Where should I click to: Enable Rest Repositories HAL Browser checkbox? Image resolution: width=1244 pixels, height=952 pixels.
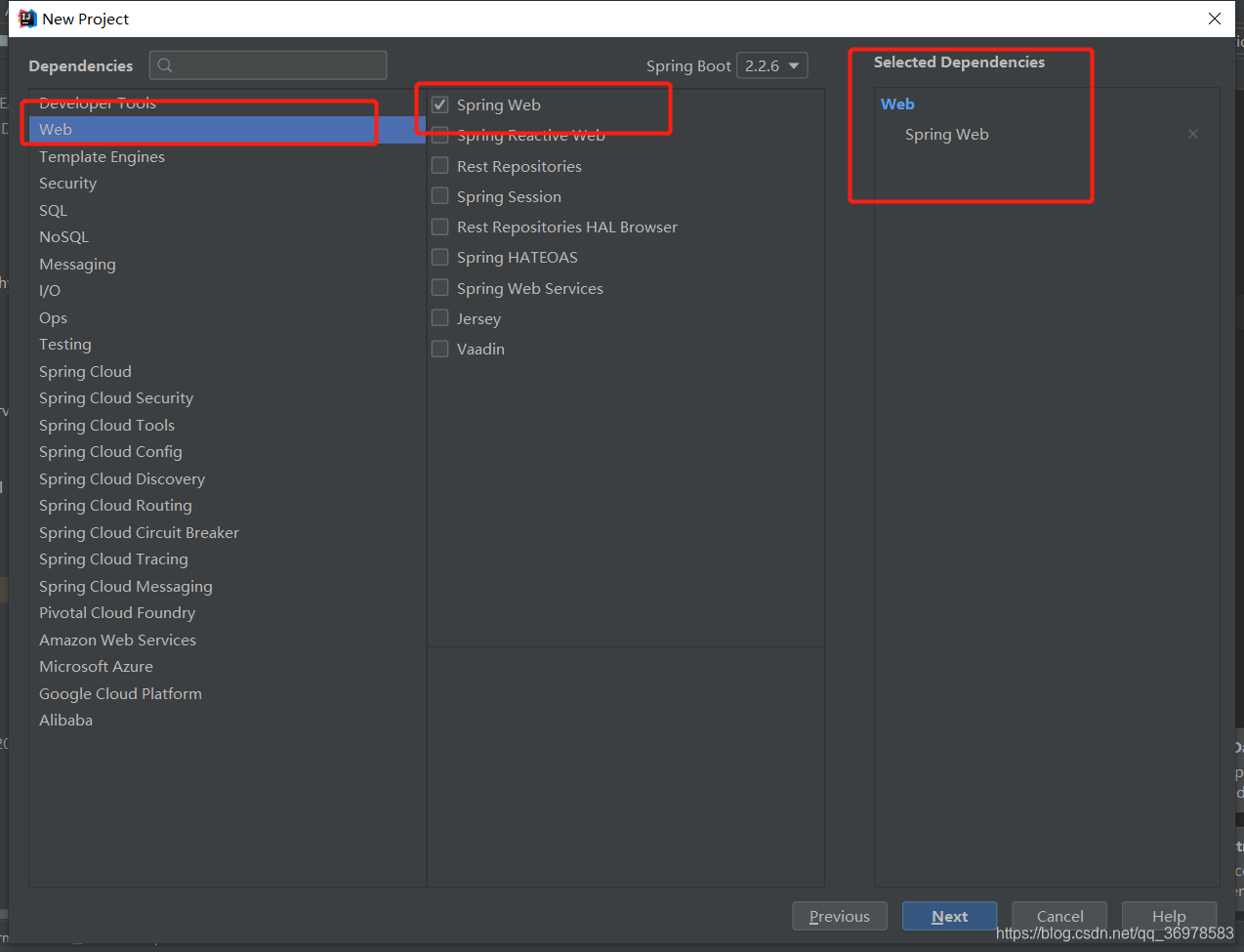click(440, 227)
